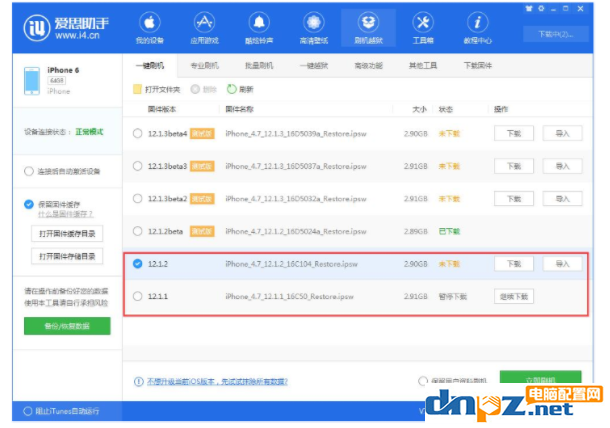Toggle the 保留用户资料刷机 option
The width and height of the screenshot is (610, 428).
tap(423, 381)
